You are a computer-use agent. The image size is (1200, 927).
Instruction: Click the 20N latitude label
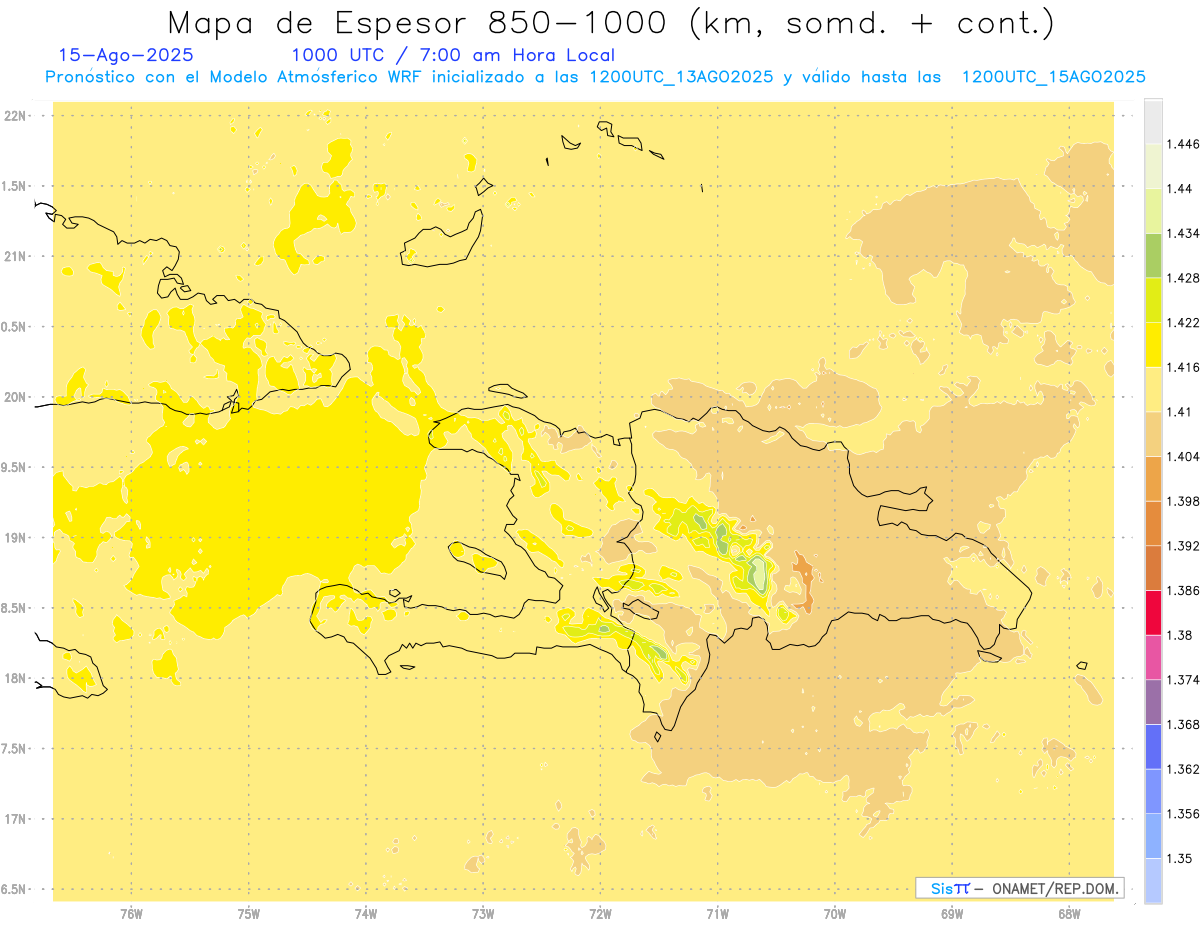pyautogui.click(x=17, y=397)
